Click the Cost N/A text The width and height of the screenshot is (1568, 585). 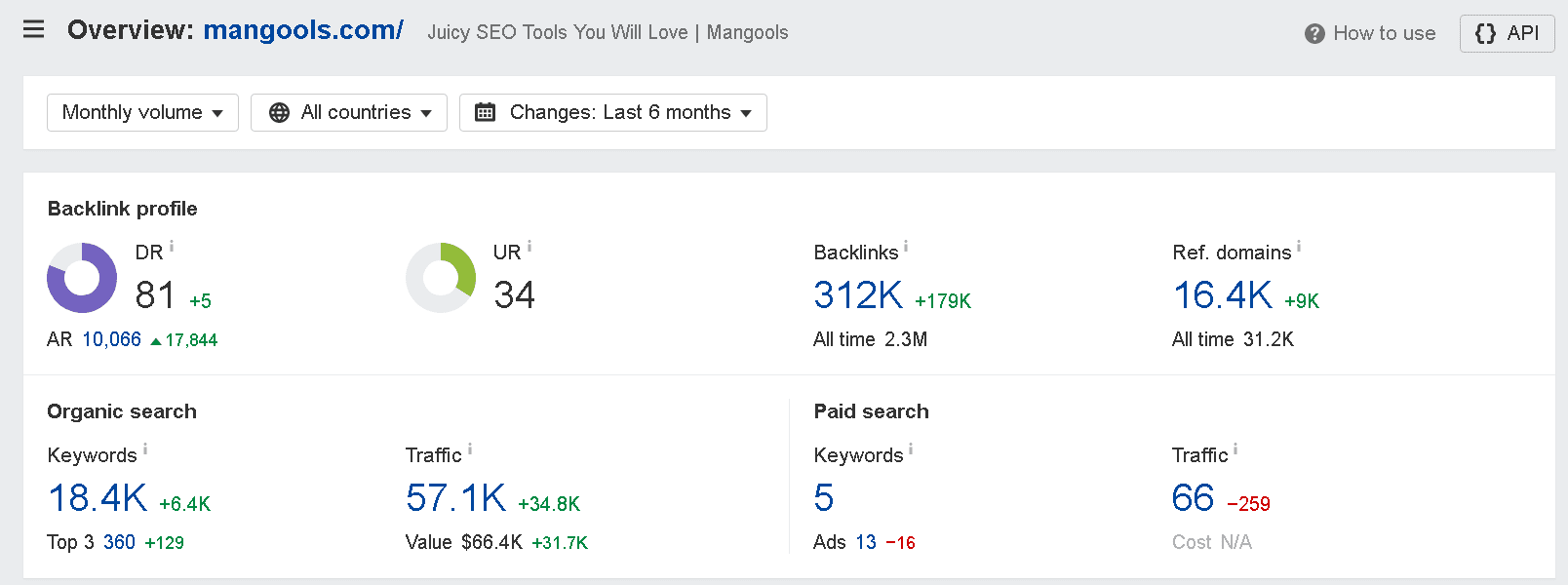tap(1212, 542)
